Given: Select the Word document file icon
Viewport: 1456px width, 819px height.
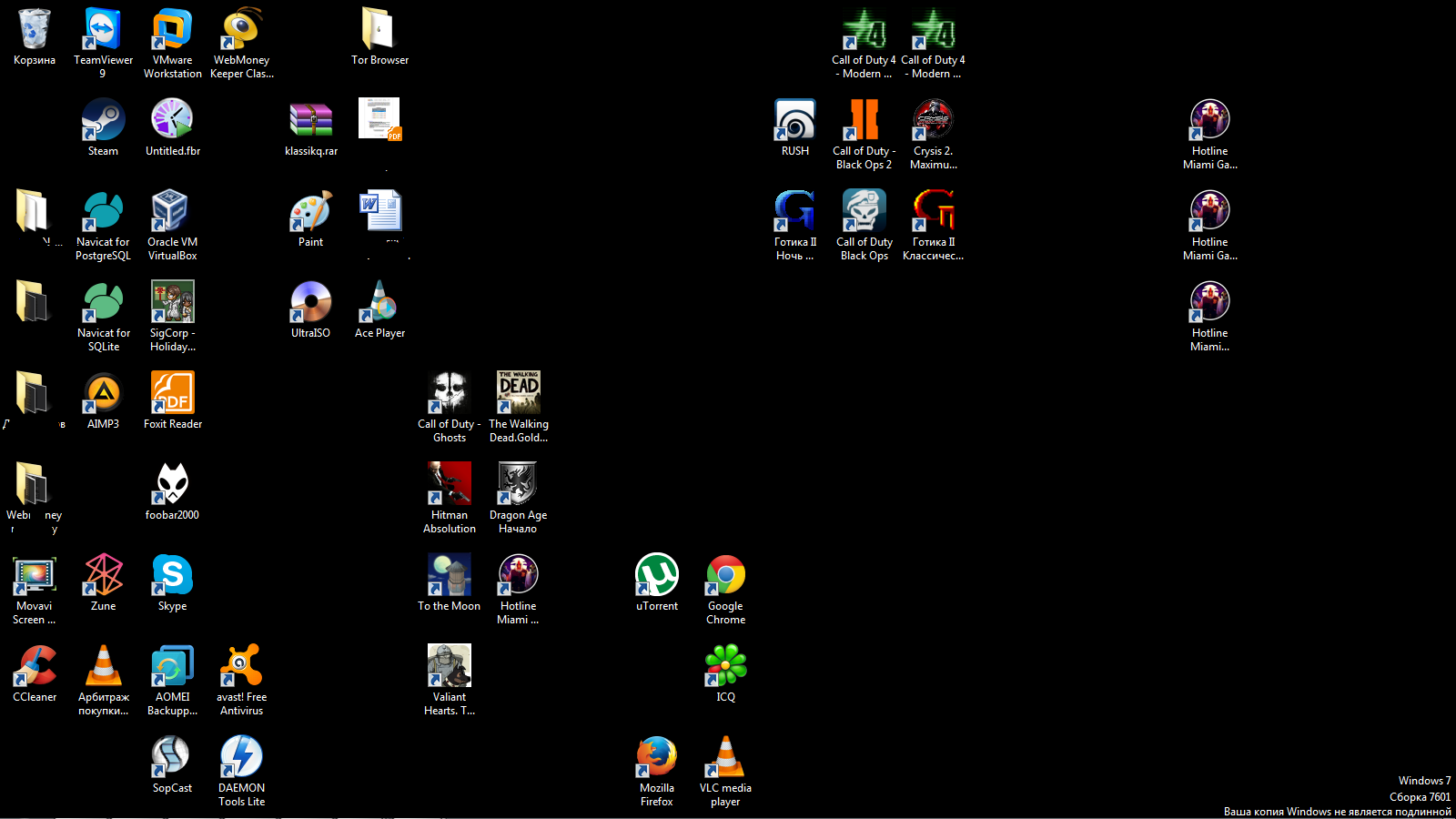Looking at the screenshot, I should click(x=379, y=210).
